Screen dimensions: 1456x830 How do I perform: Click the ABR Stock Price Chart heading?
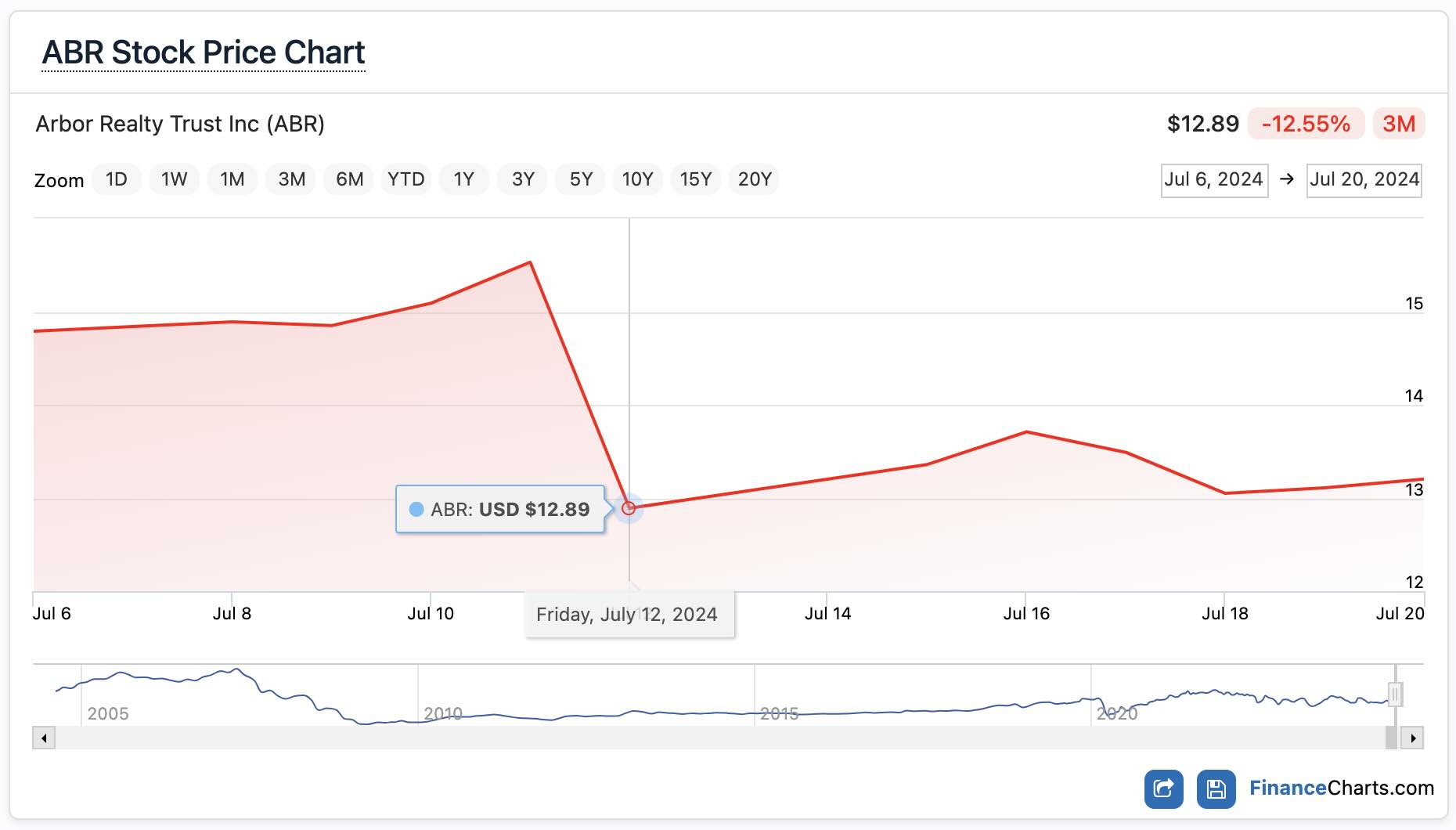pos(204,52)
